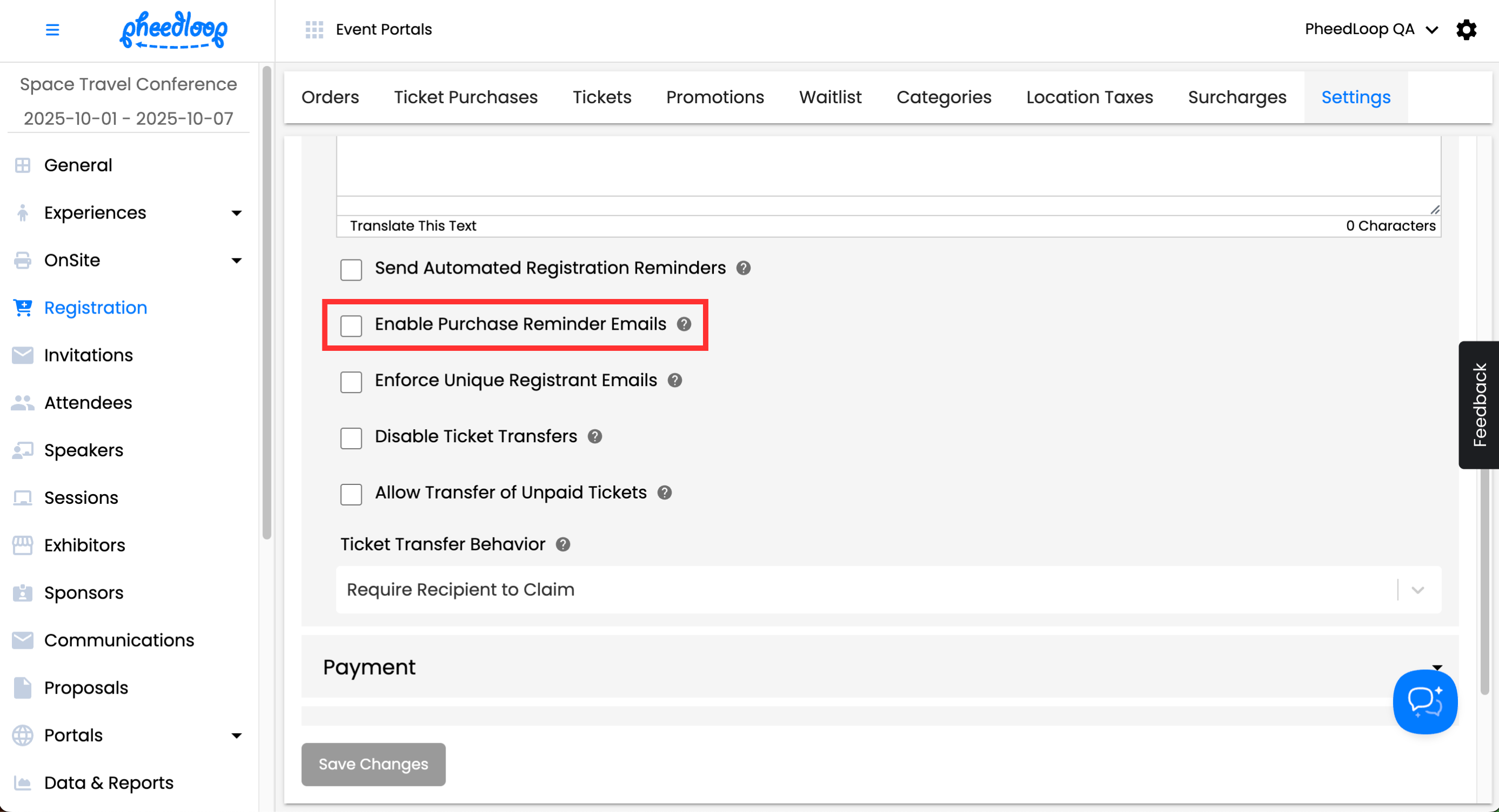The height and width of the screenshot is (812, 1499).
Task: Click the Exhibitors booth icon in sidebar
Action: point(23,545)
